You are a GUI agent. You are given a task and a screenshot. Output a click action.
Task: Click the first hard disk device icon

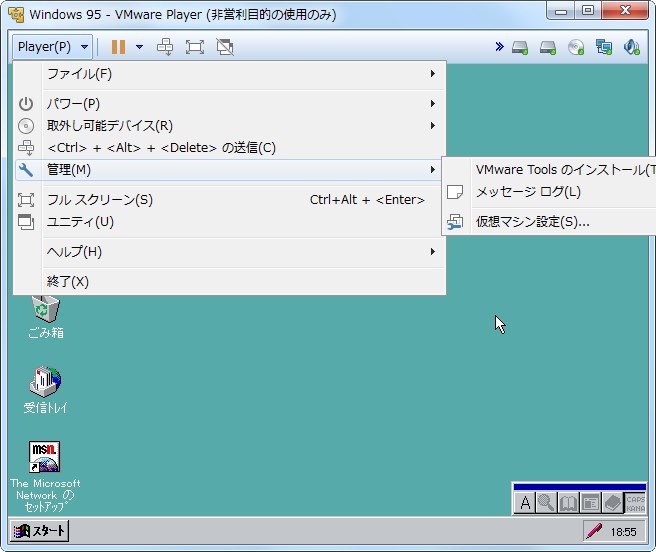(x=520, y=47)
